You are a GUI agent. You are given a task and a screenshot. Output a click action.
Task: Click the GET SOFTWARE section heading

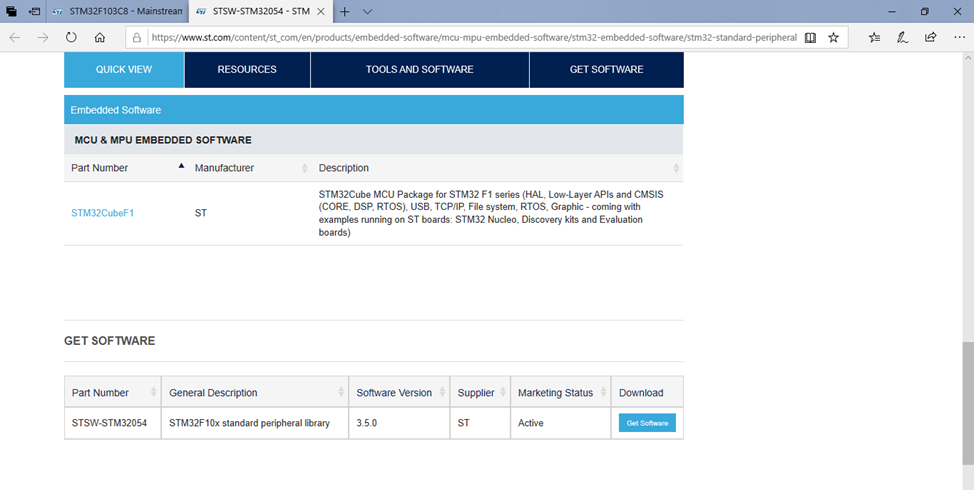[x=109, y=340]
